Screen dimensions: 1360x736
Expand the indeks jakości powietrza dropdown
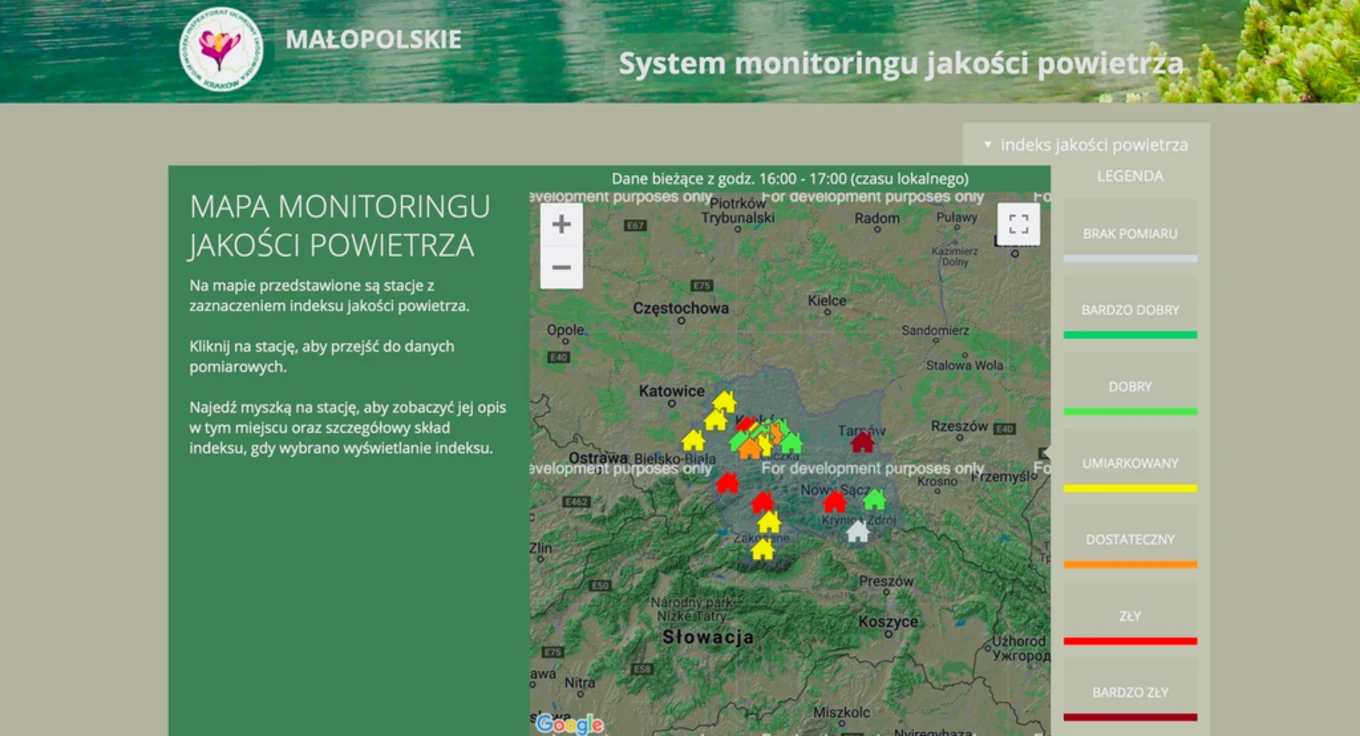coord(1086,144)
